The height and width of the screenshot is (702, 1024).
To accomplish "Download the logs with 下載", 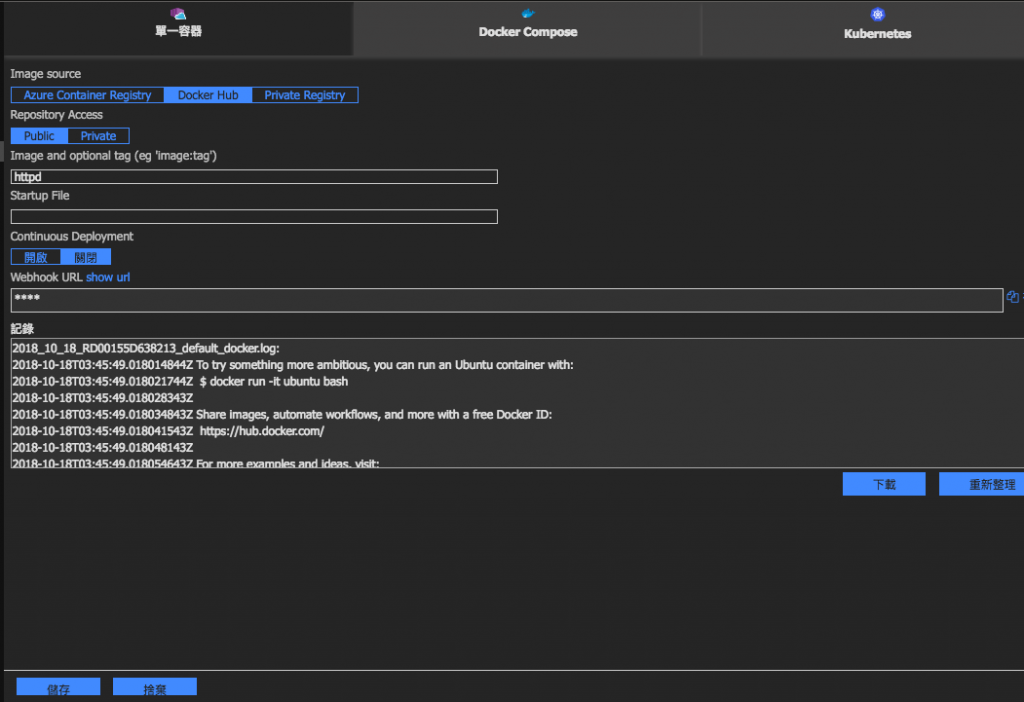I will (x=884, y=484).
